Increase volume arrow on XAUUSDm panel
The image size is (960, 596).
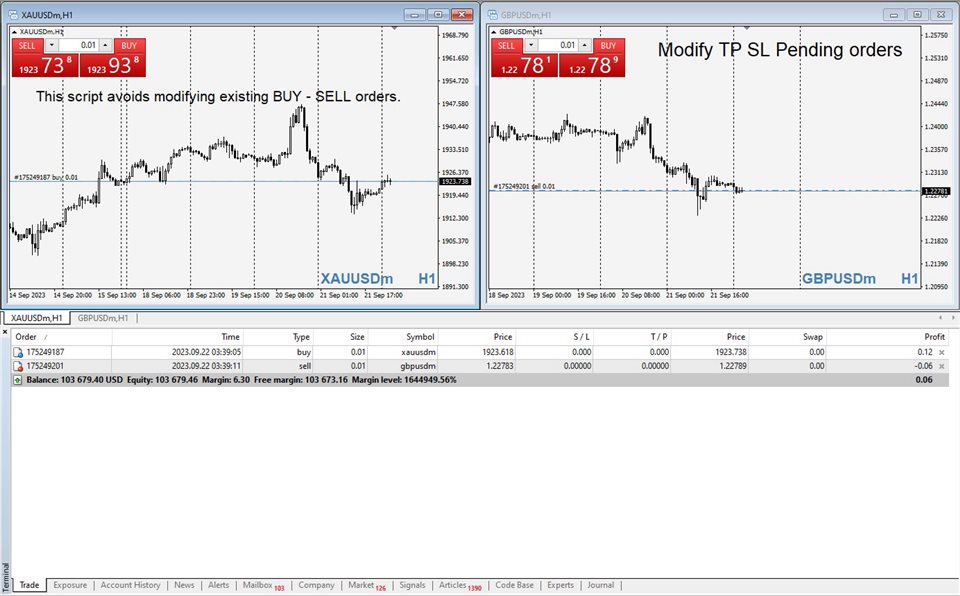click(105, 45)
